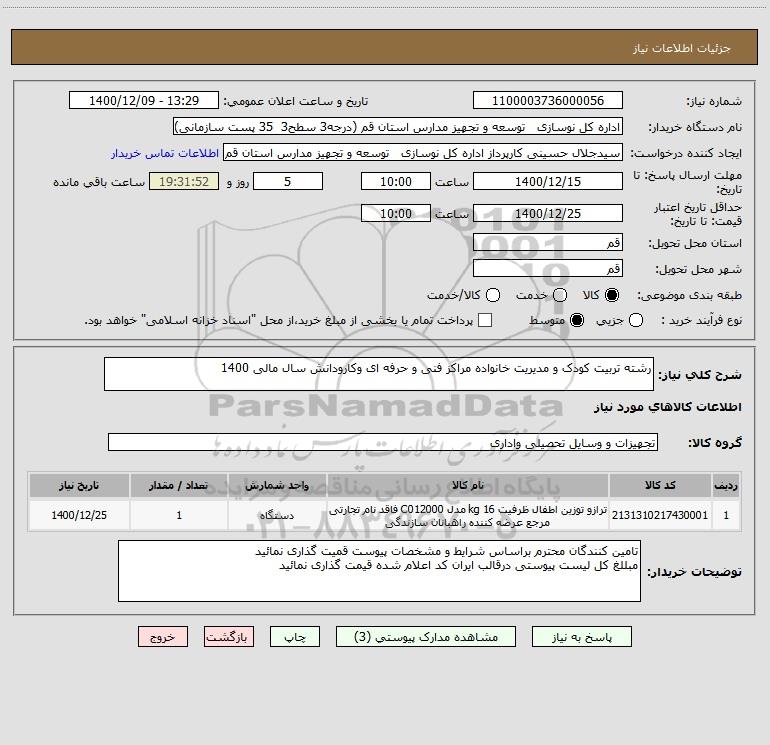Click the announcement date field 1400/12/09 - 13:29

click(x=144, y=101)
